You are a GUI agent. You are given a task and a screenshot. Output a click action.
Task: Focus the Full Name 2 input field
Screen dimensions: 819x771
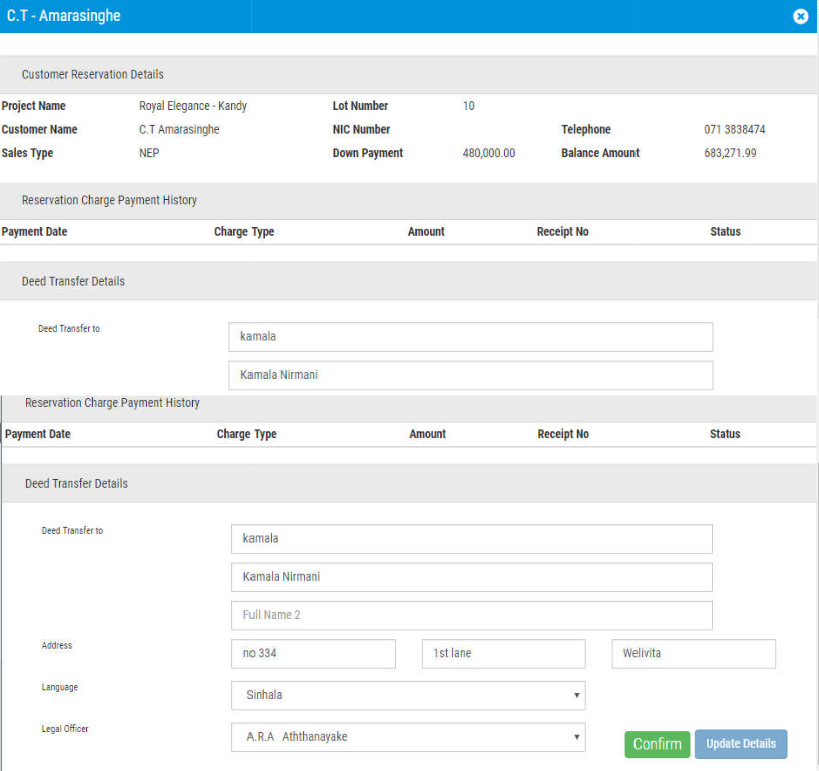(x=471, y=615)
